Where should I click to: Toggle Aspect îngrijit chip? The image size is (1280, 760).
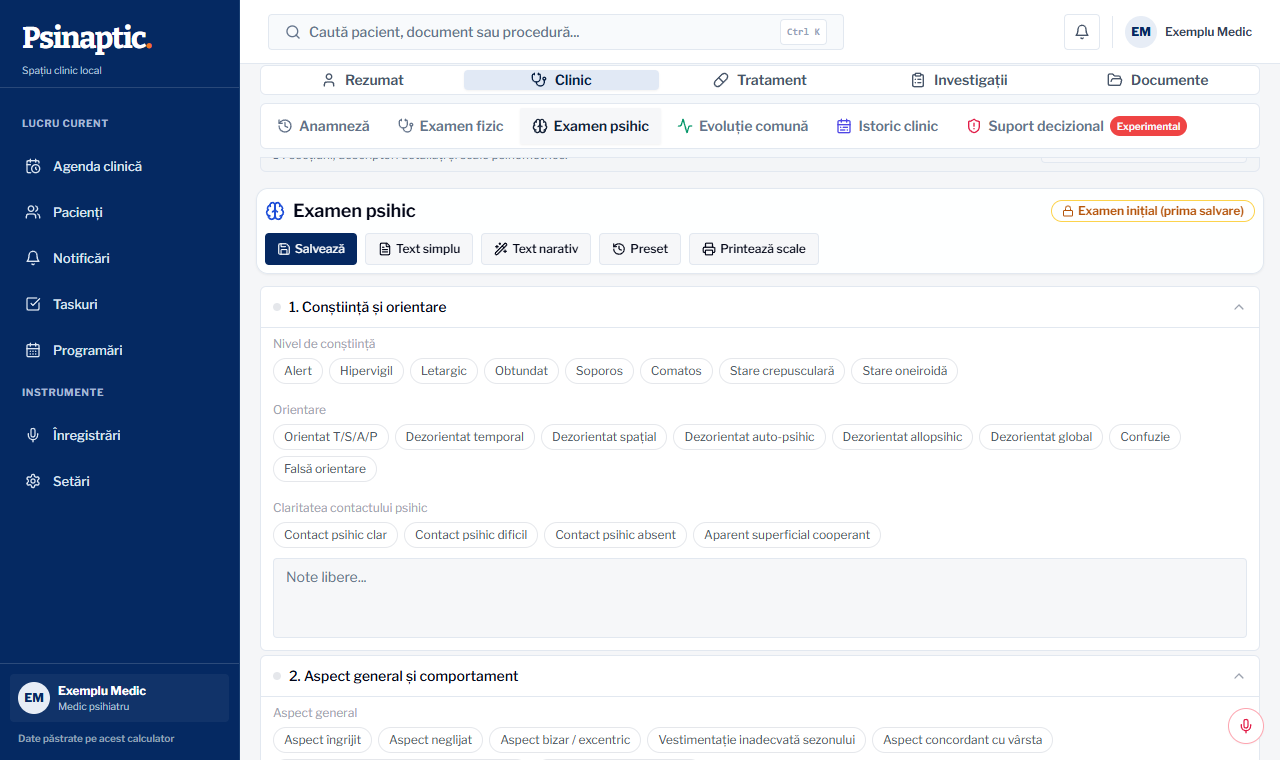point(323,740)
